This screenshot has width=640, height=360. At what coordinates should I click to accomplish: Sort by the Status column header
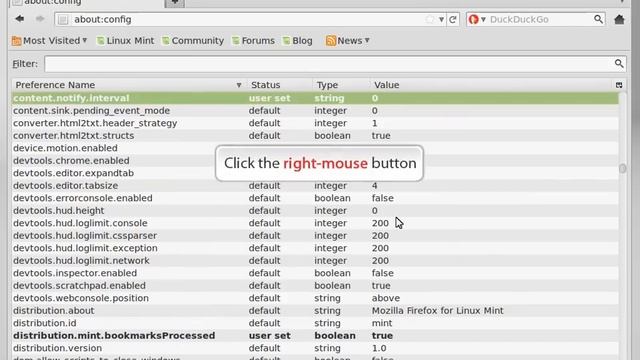(x=279, y=85)
